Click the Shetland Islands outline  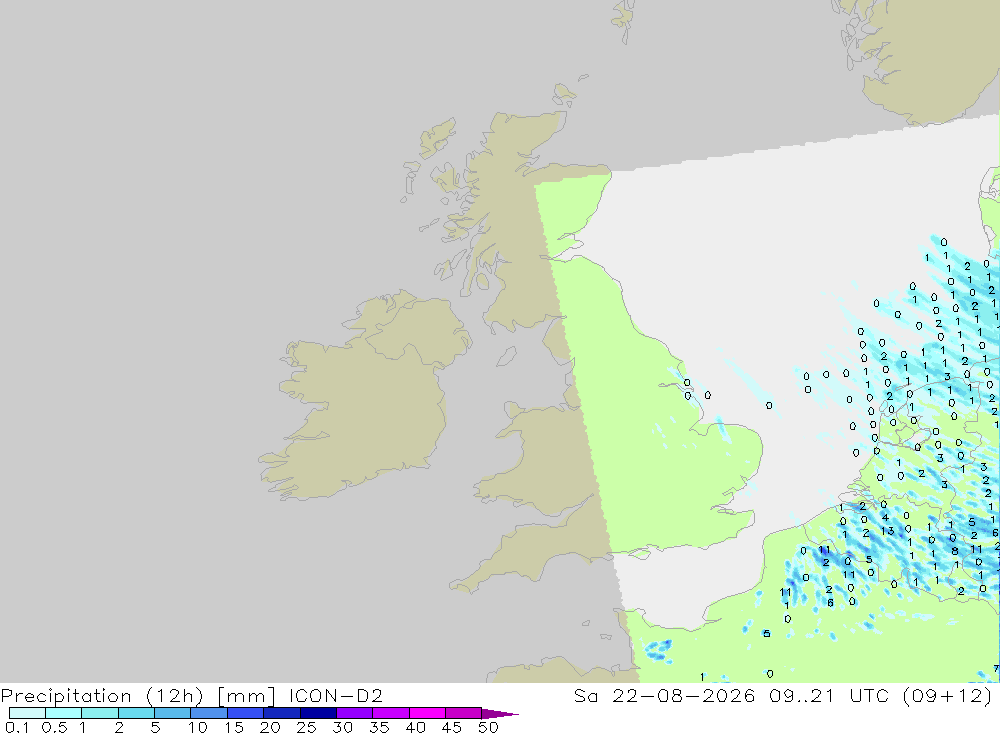click(624, 20)
